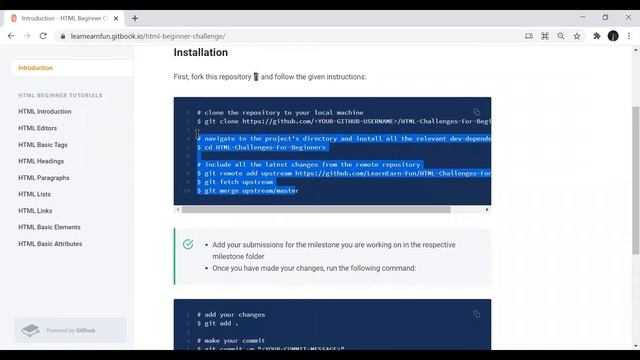This screenshot has height=360, width=640.
Task: Open the Chrome profile avatar
Action: (613, 36)
